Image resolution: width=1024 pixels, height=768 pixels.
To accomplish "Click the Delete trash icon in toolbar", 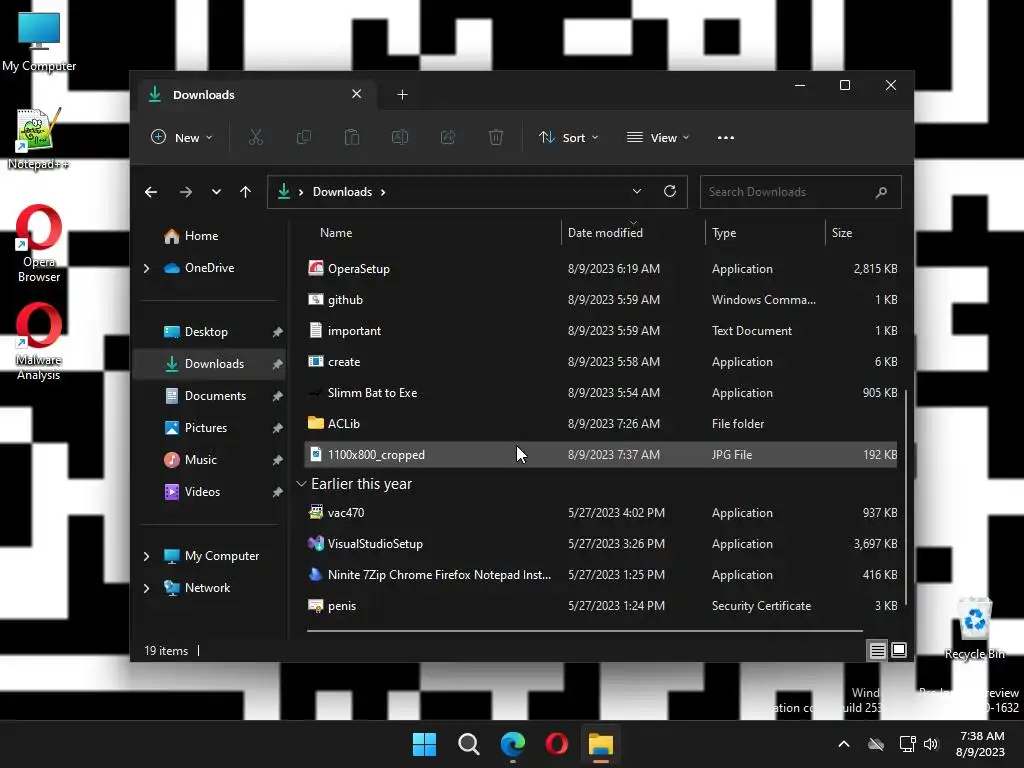I will click(496, 137).
